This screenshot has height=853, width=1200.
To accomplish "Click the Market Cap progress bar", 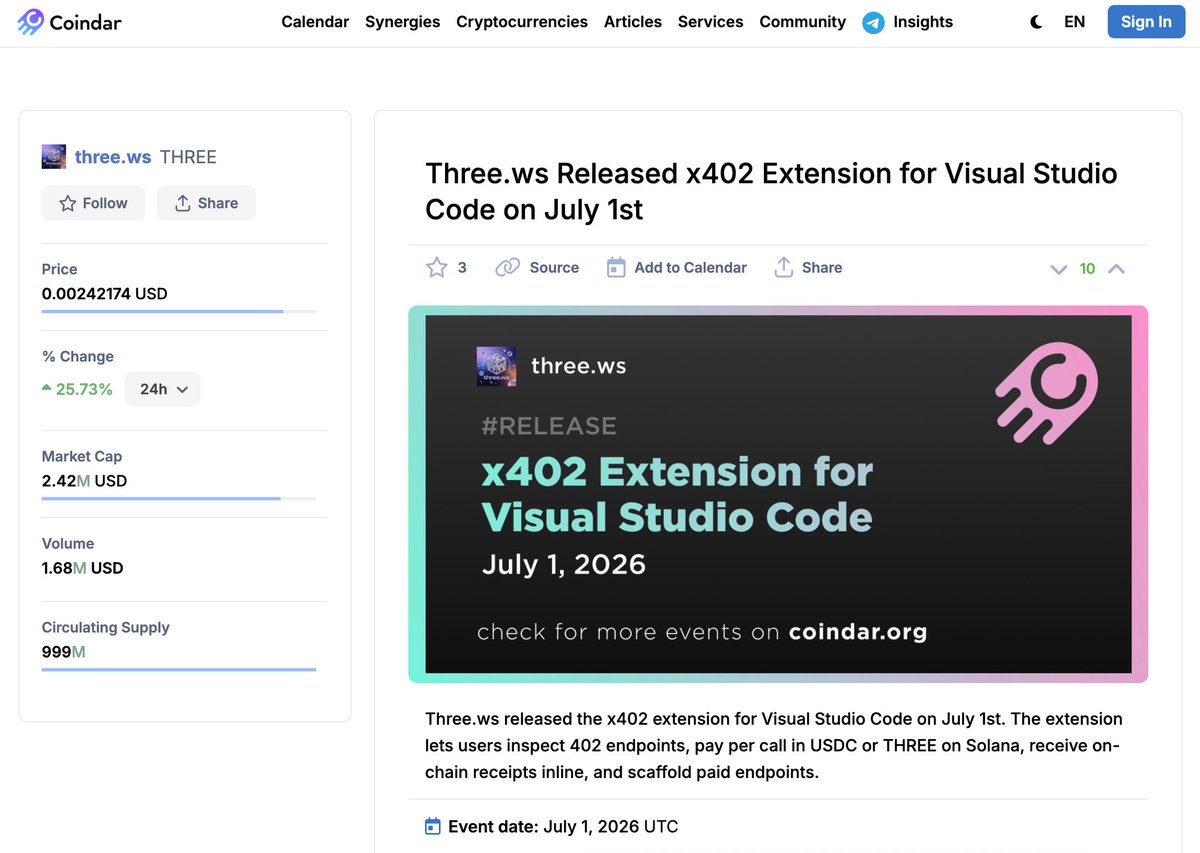I will (x=179, y=498).
